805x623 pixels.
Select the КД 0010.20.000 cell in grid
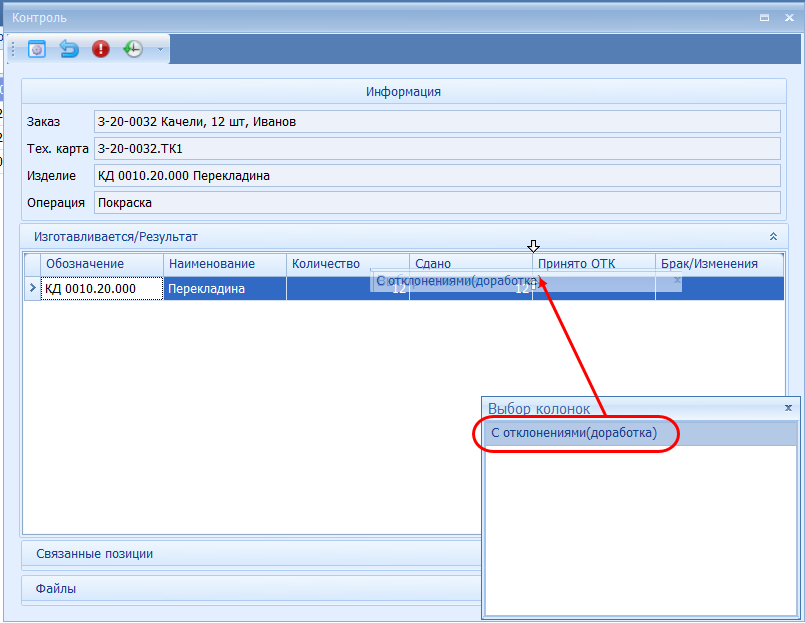(x=102, y=289)
